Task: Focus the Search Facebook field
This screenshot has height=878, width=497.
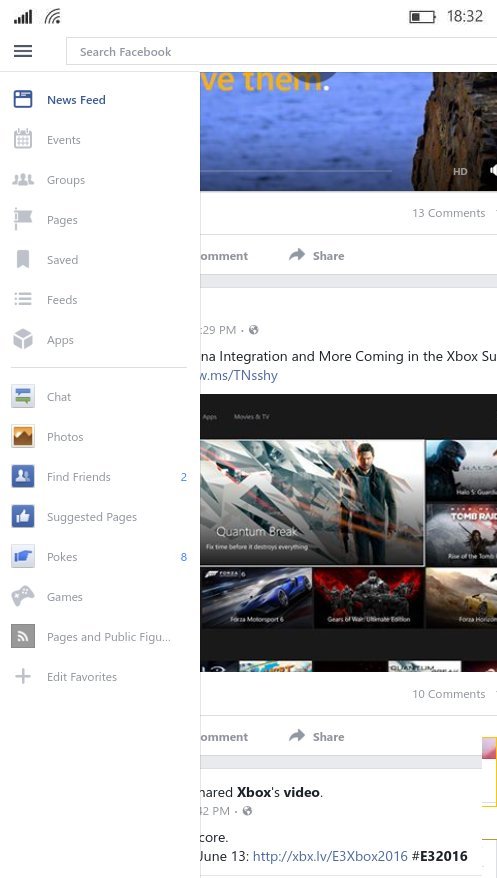Action: [282, 52]
